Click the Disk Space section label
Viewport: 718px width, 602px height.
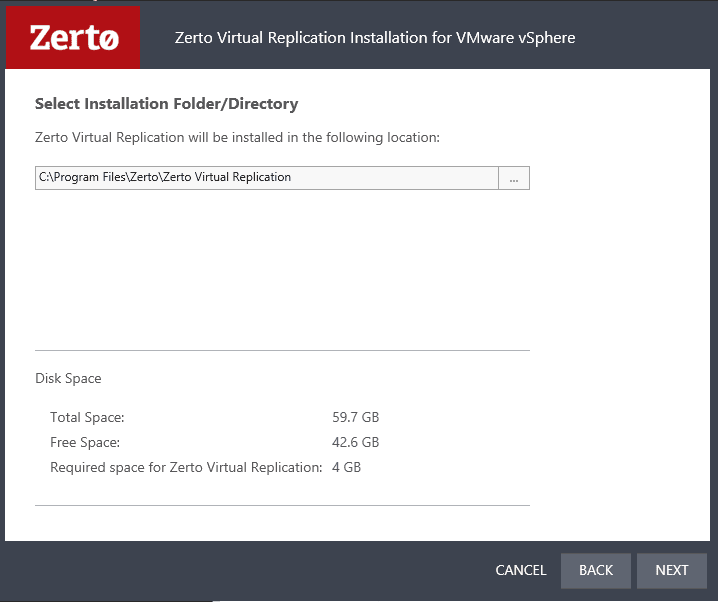(68, 378)
